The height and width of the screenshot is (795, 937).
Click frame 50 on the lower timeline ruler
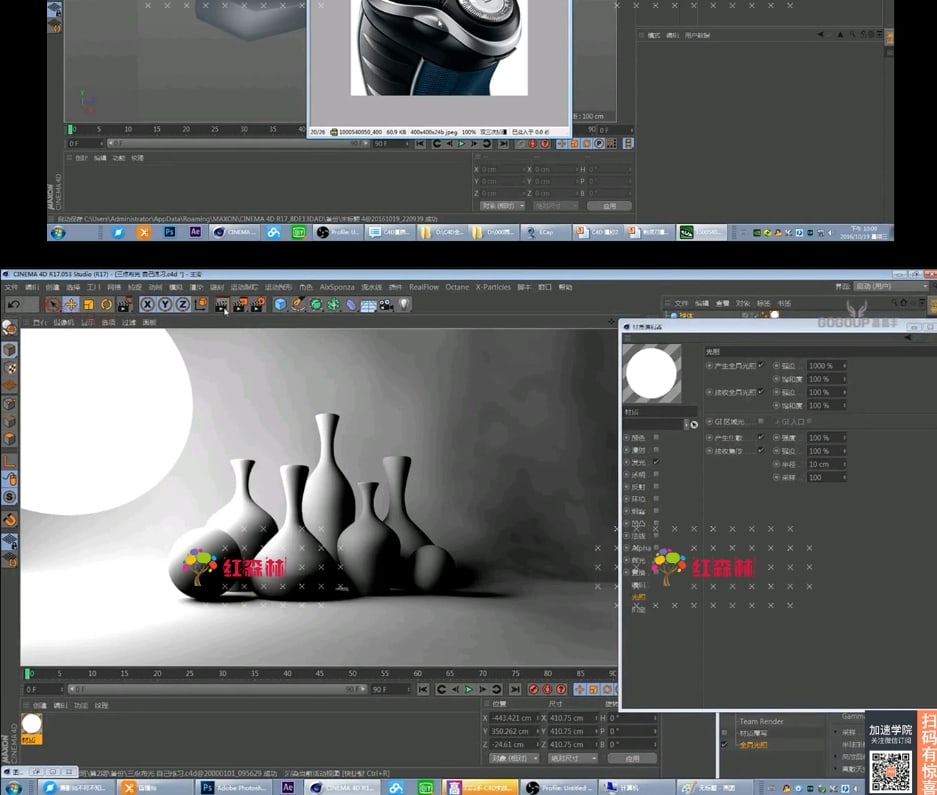(352, 674)
